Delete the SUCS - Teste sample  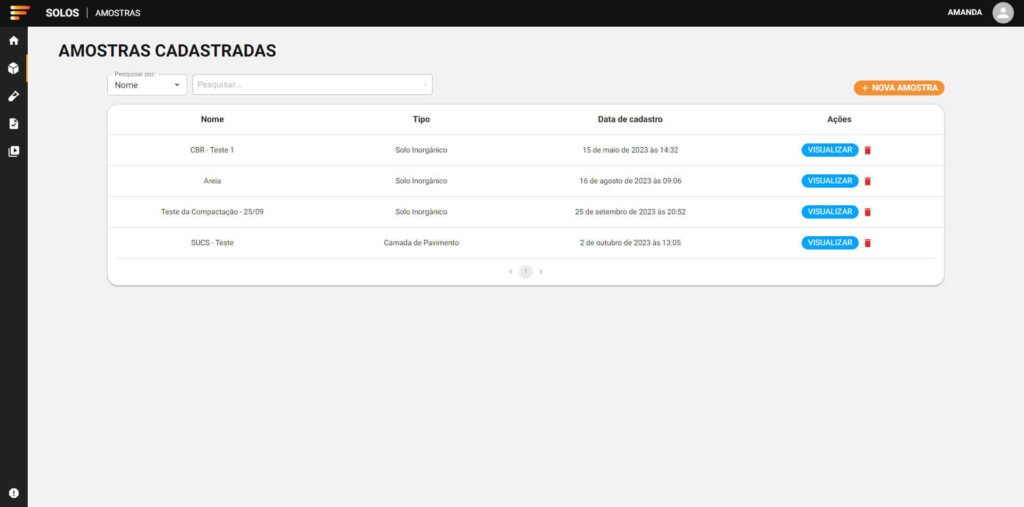[868, 243]
